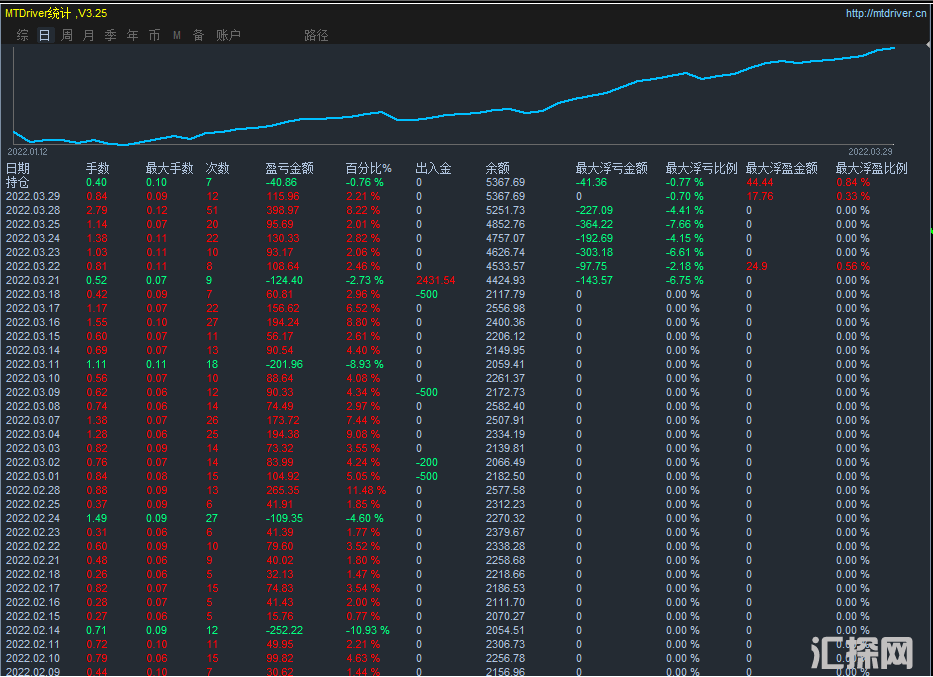Click the 盈亏金额 column header

pyautogui.click(x=290, y=168)
